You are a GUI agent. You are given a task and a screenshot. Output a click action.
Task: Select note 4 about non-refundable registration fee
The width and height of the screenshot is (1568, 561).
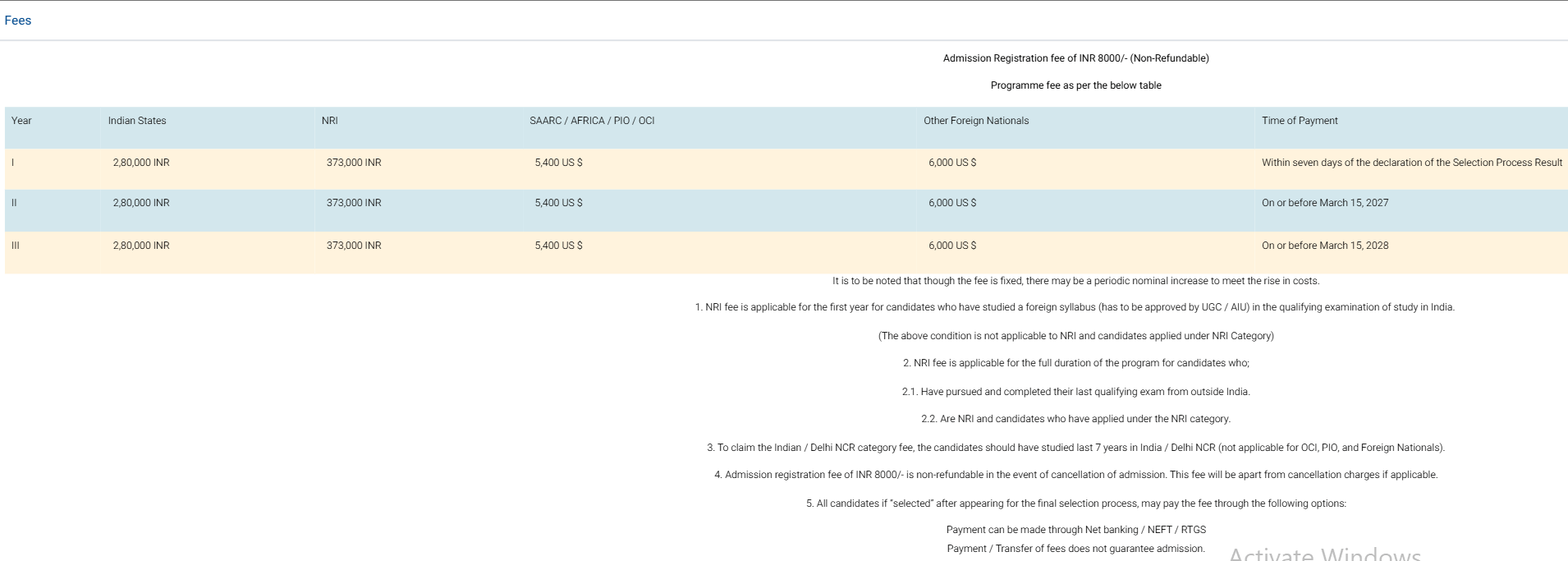pyautogui.click(x=1076, y=475)
